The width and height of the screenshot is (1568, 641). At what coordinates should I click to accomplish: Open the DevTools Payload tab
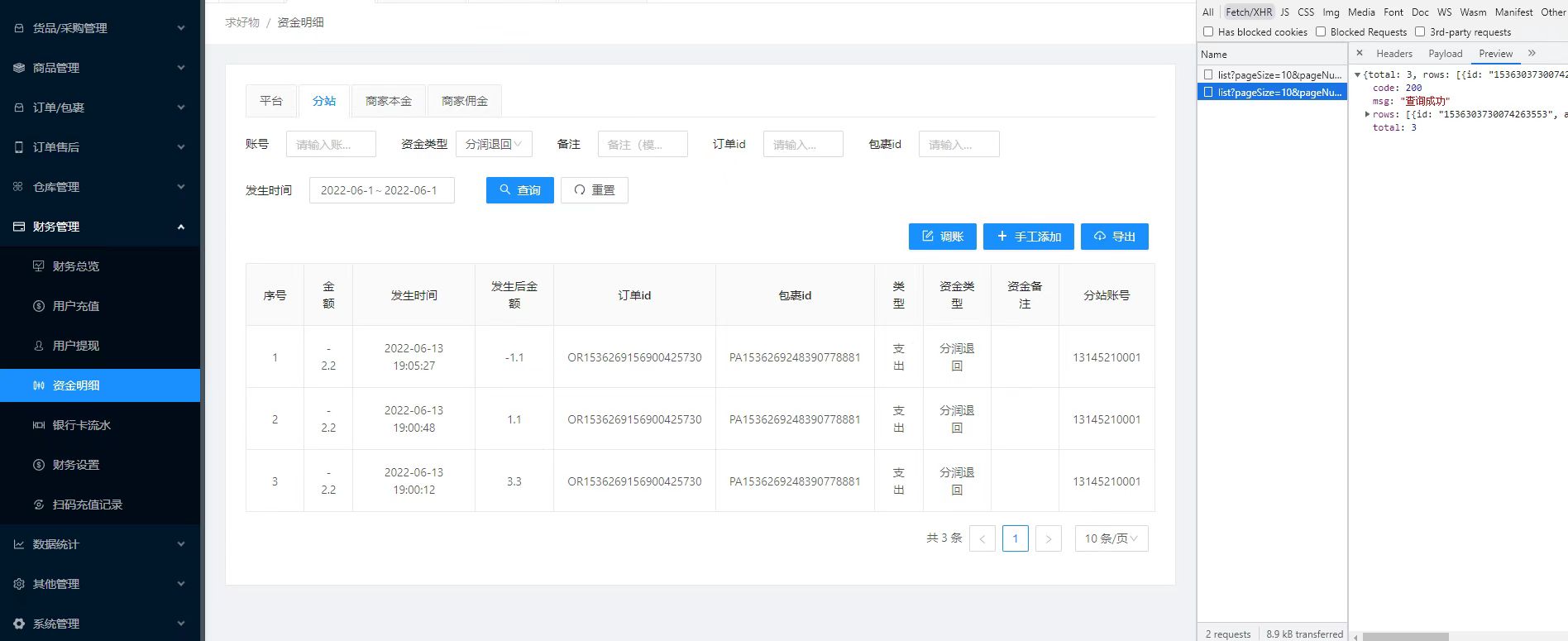click(x=1446, y=54)
